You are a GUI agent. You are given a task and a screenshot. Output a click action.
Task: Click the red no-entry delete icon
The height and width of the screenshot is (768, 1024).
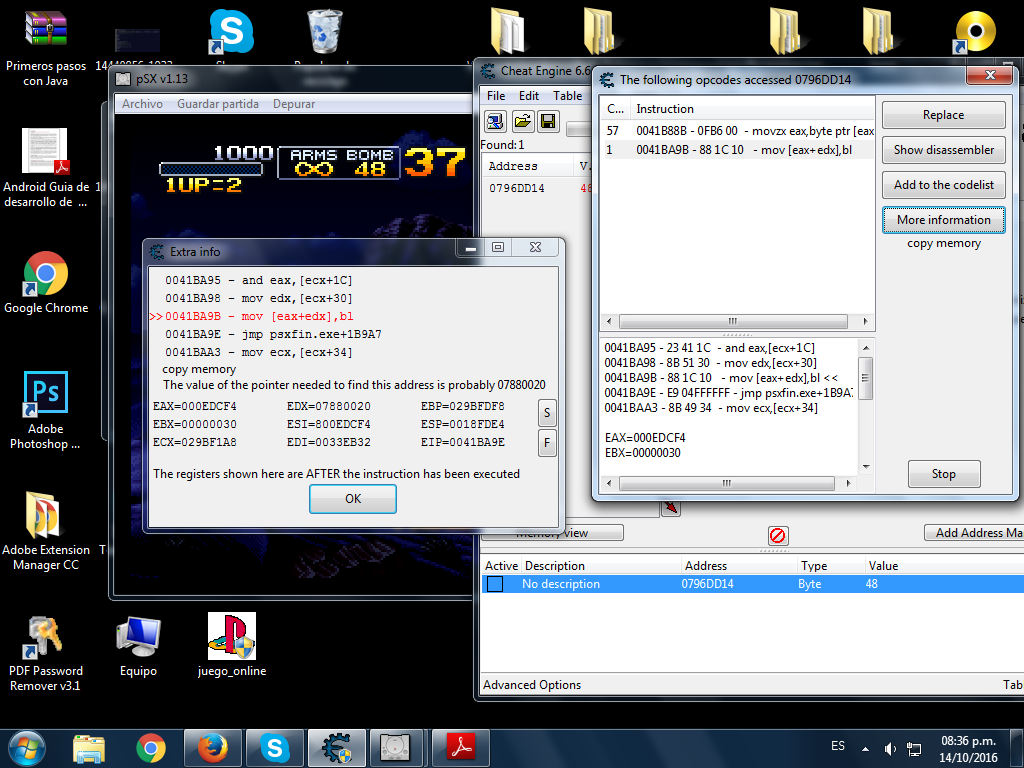tap(777, 535)
